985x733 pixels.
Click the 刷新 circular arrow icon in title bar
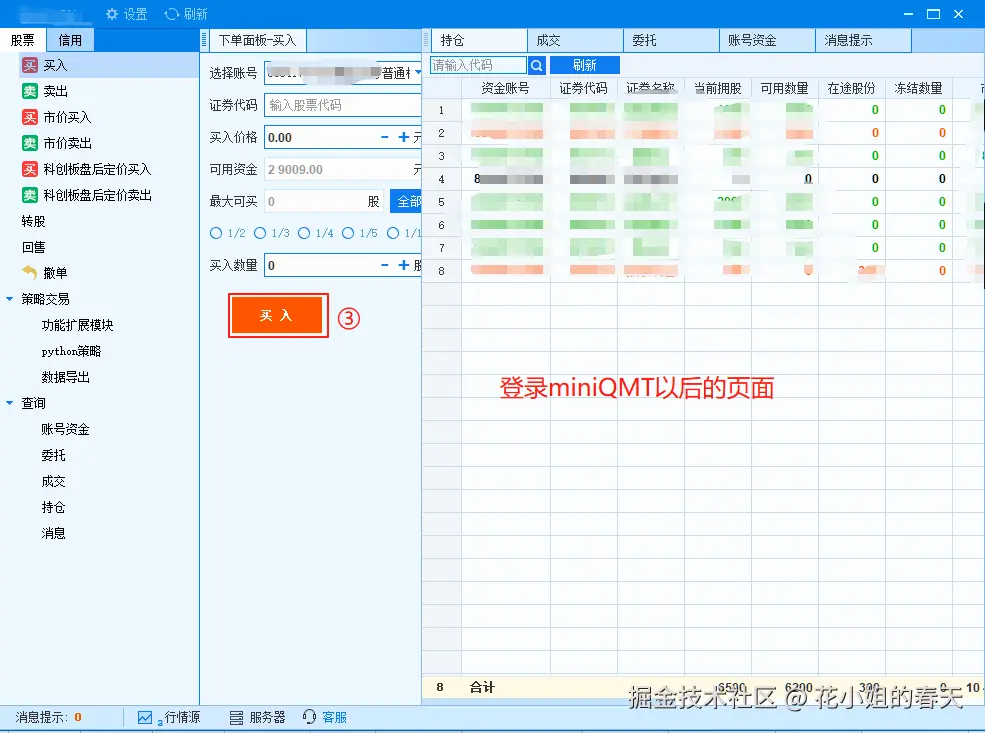point(171,14)
